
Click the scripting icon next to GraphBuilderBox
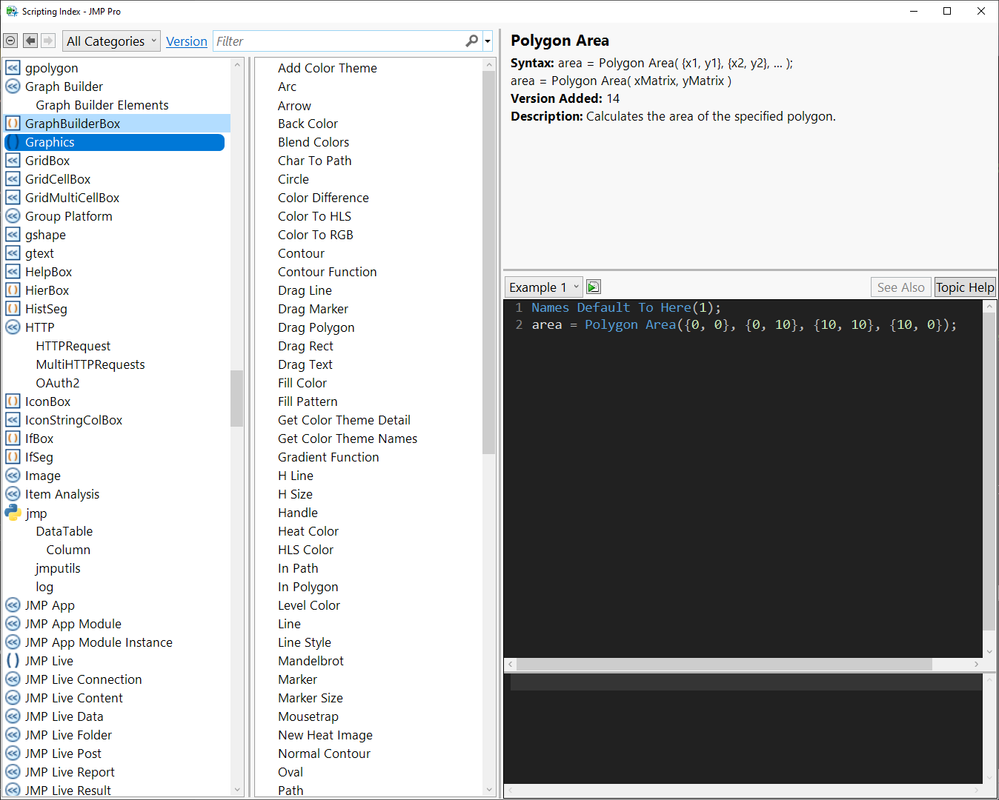click(x=11, y=123)
